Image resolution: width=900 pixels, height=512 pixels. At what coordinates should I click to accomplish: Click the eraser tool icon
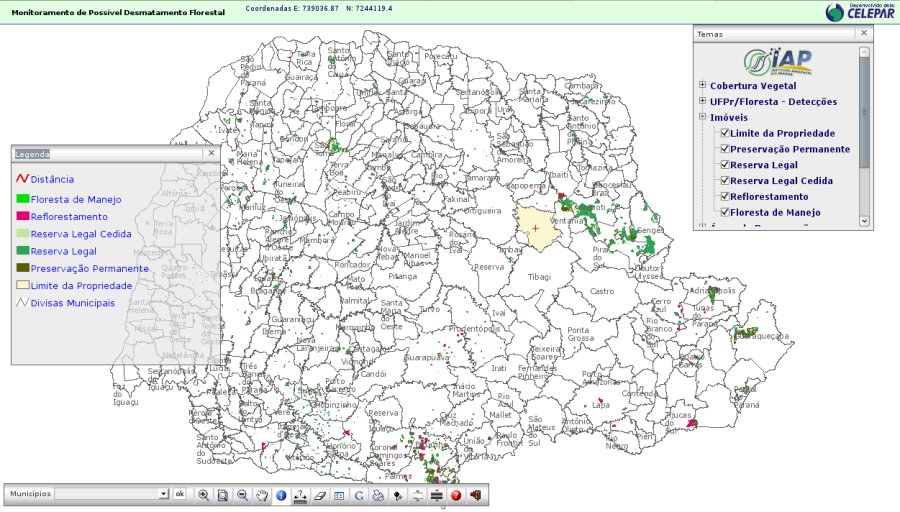320,495
